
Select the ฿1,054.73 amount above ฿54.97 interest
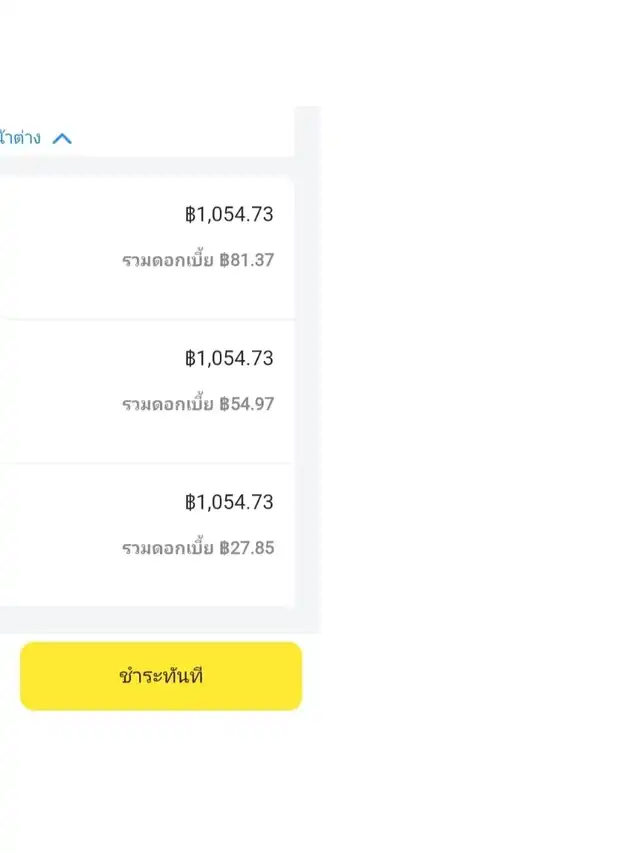[229, 358]
